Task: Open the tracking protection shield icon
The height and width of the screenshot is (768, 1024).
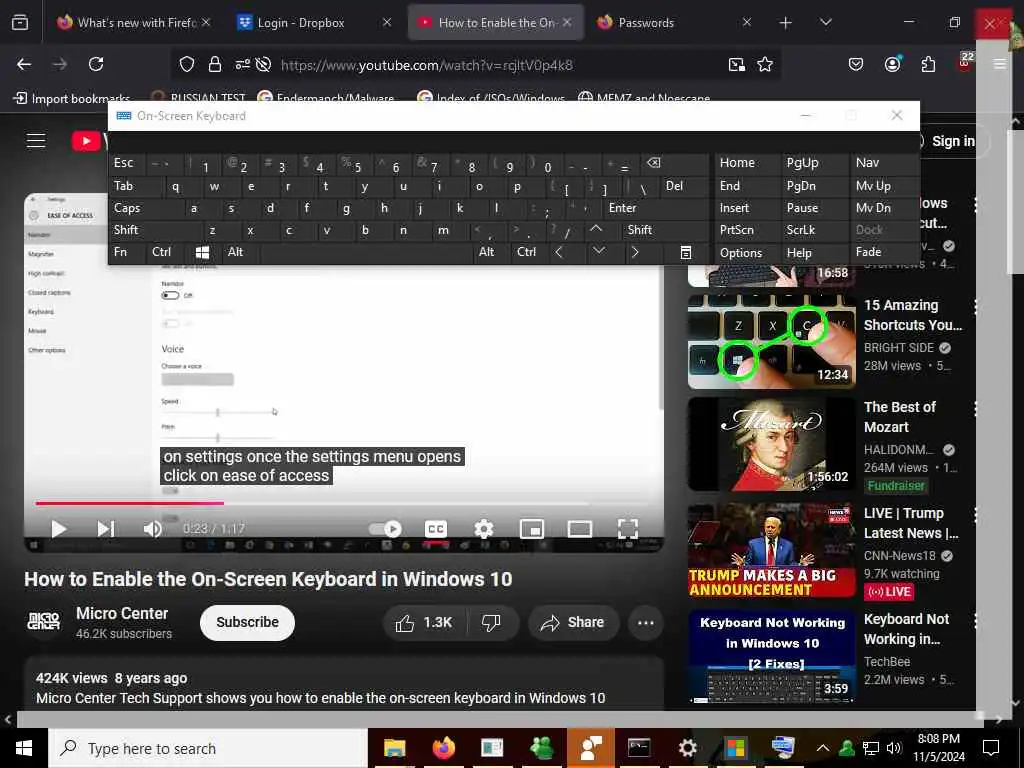Action: [187, 64]
